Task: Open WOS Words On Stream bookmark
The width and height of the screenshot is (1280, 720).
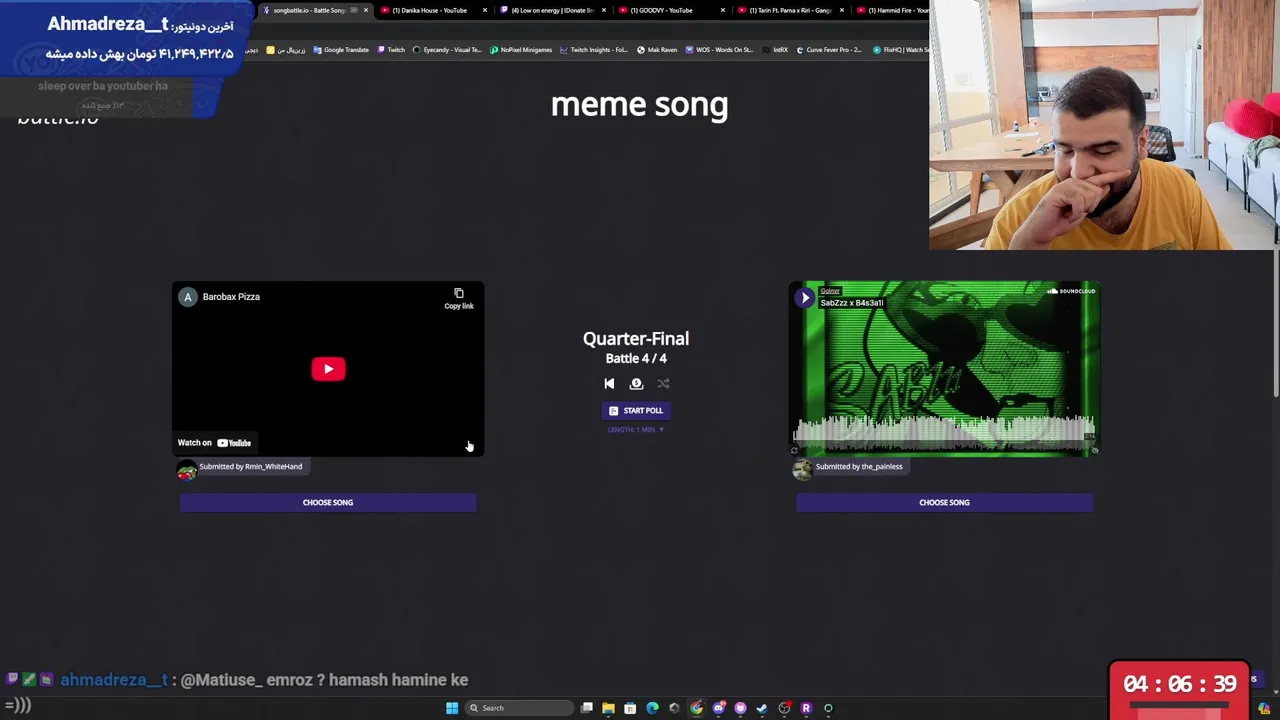Action: coord(719,50)
